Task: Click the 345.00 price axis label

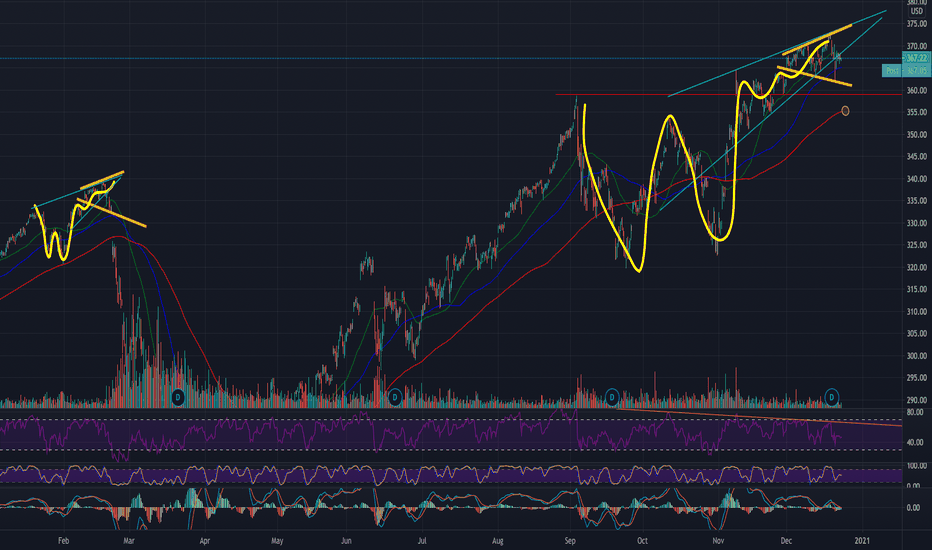Action: 917,156
